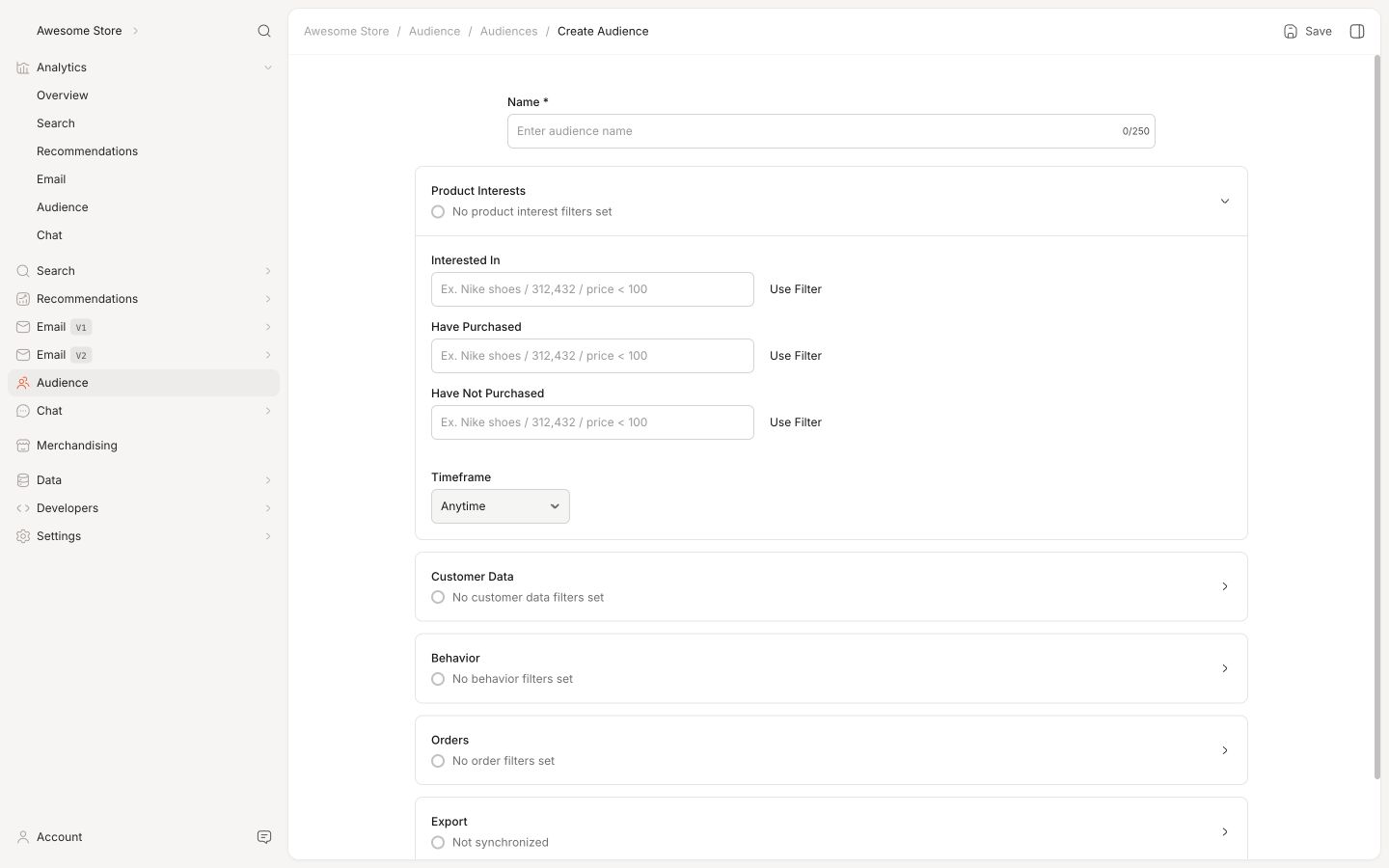Focus the Have Purchased input field
The height and width of the screenshot is (868, 1389).
592,356
